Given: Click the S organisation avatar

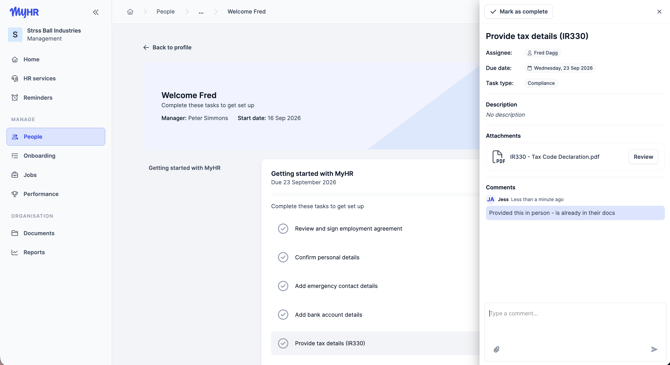Looking at the screenshot, I should tap(15, 35).
